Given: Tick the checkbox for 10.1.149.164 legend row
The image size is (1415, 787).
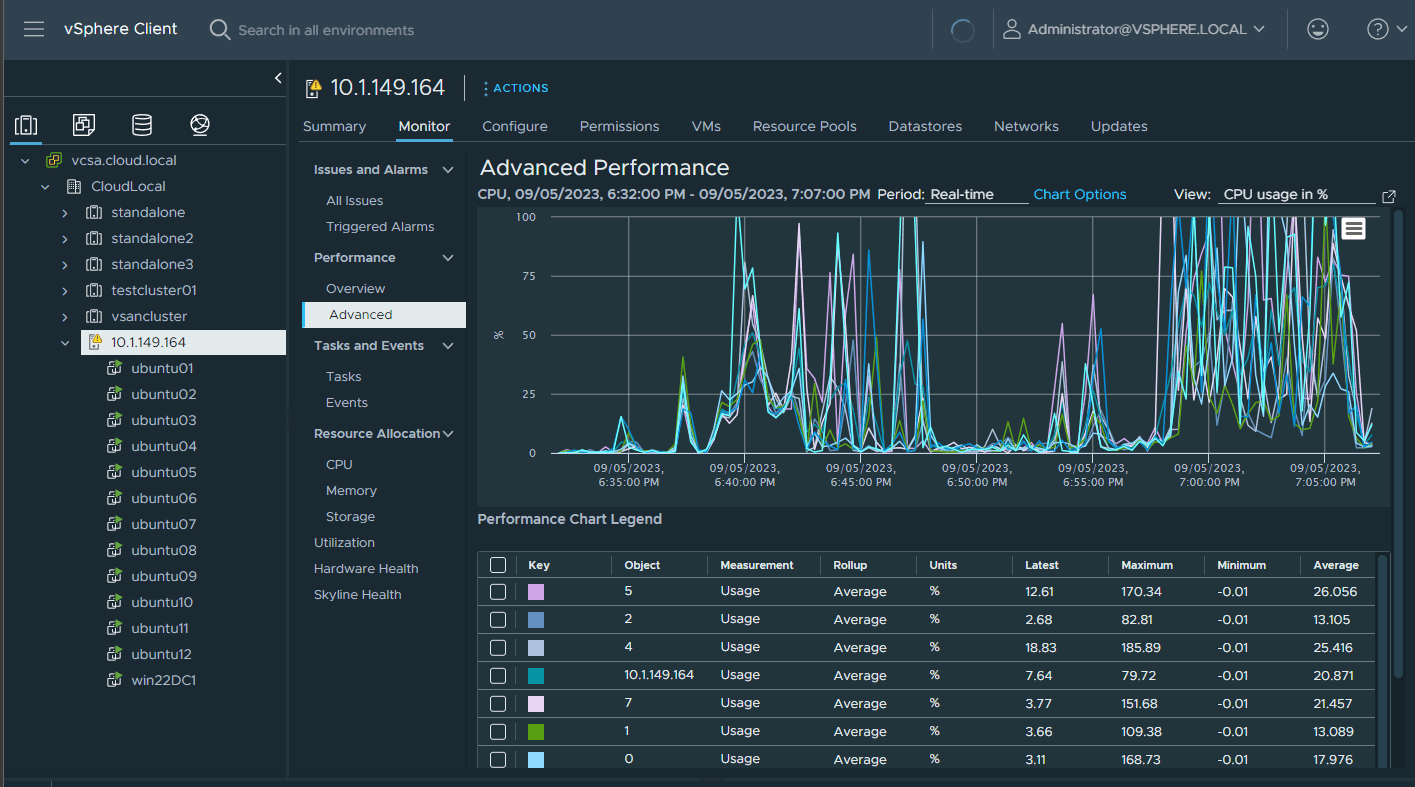Looking at the screenshot, I should pos(498,676).
